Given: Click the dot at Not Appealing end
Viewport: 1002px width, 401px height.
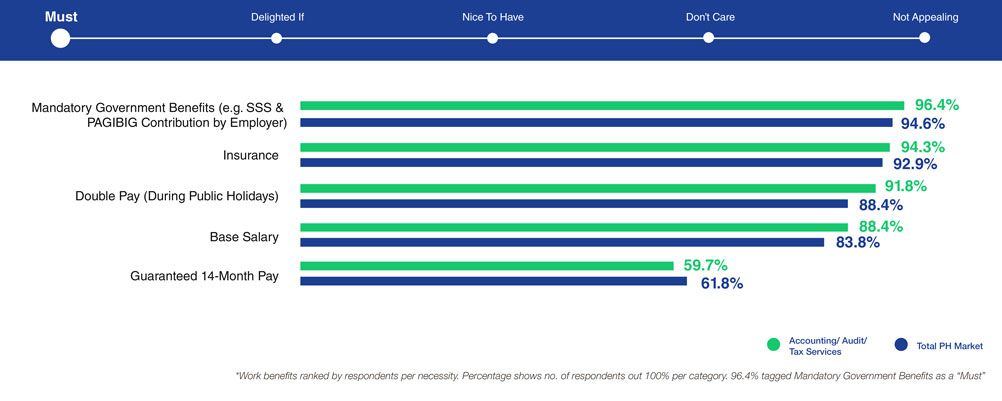Looking at the screenshot, I should (924, 38).
